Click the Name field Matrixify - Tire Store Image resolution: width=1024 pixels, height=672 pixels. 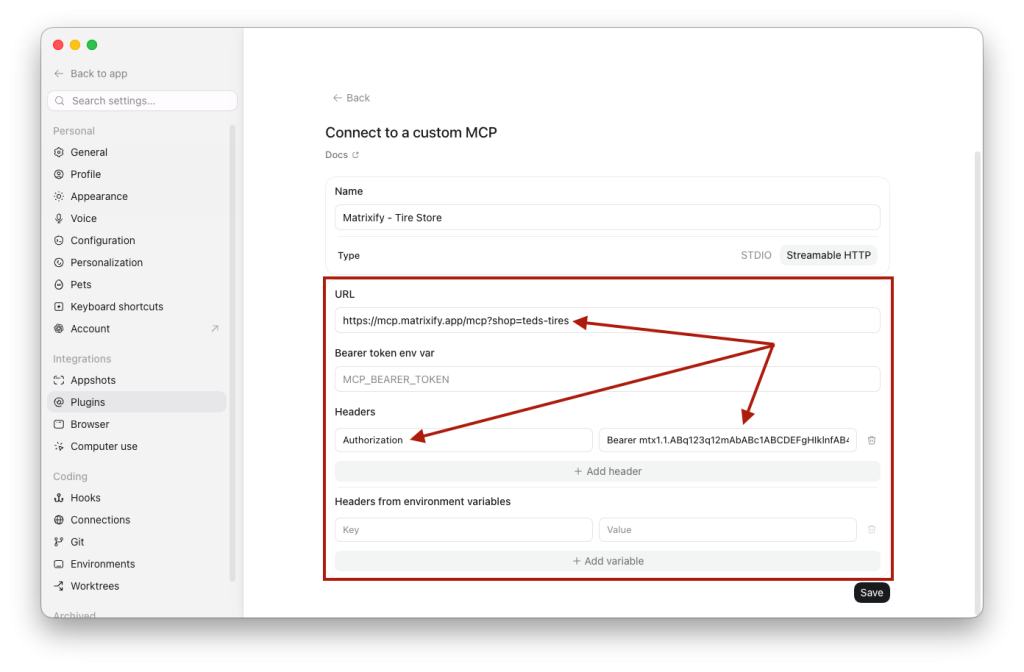pyautogui.click(x=607, y=217)
